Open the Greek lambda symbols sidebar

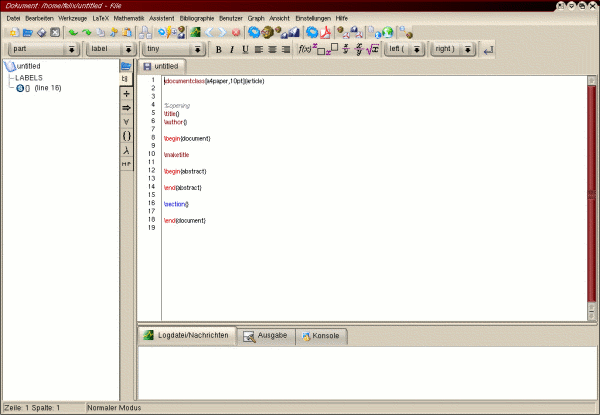click(126, 149)
